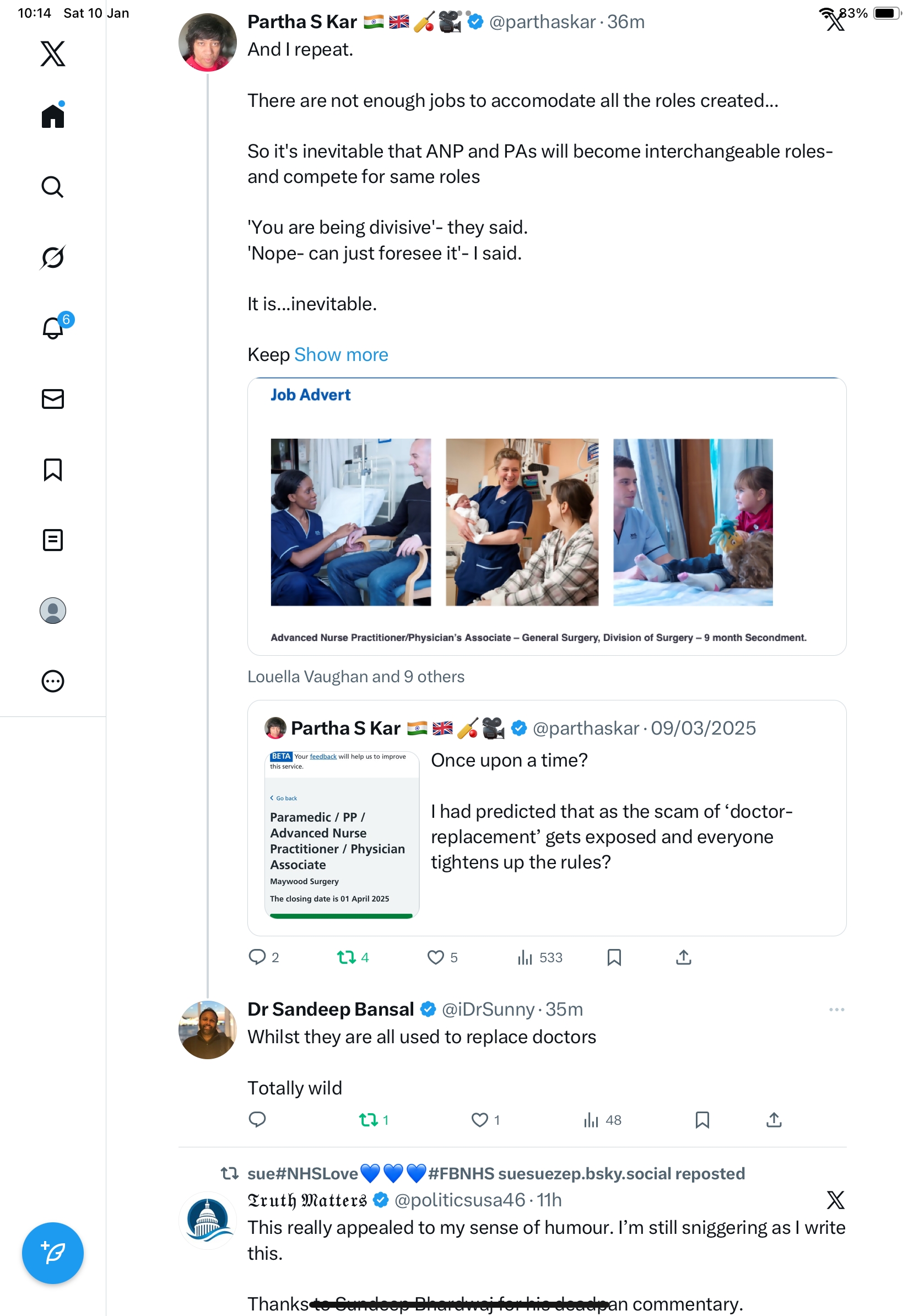Open Profile avatar icon in sidebar
Viewport: 919px width, 1316px height.
53,611
